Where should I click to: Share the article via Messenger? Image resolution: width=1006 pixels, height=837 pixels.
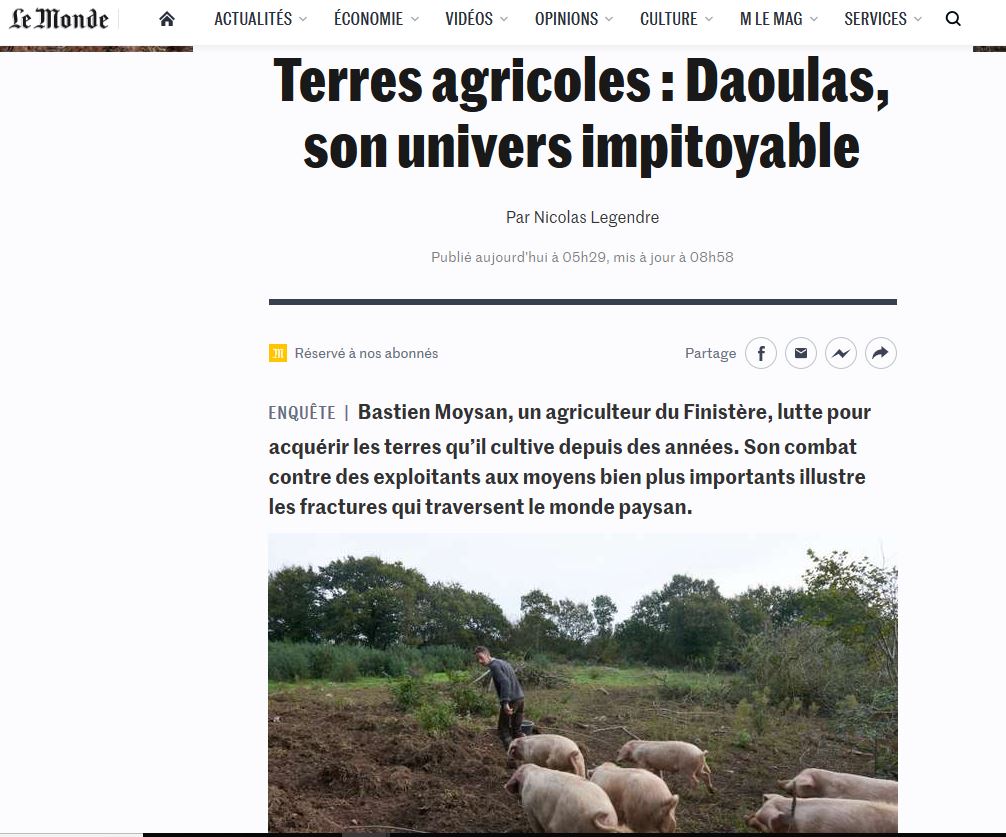(x=840, y=353)
